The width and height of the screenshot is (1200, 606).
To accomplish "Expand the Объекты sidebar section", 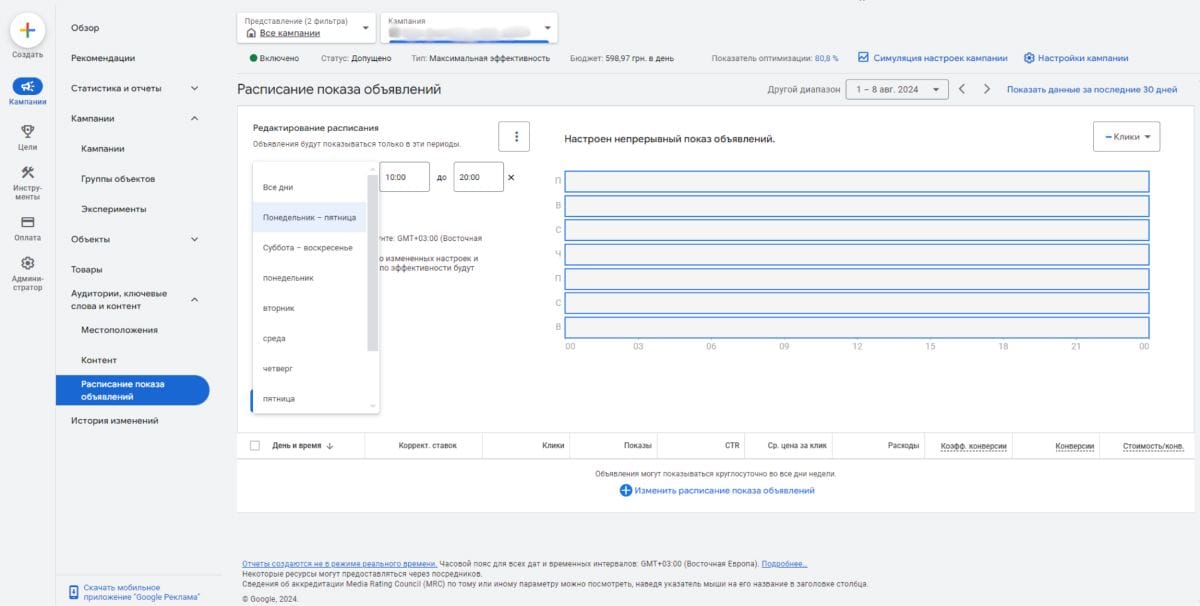I will pos(194,239).
